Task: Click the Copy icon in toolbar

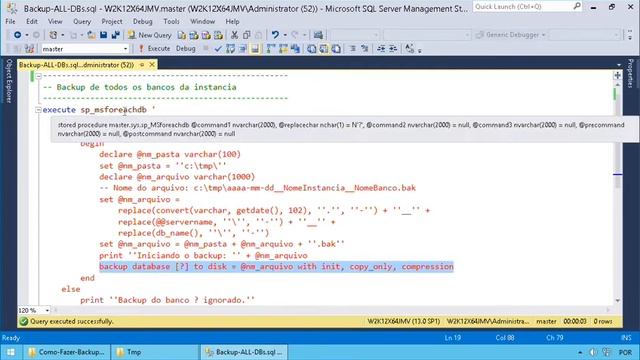Action: (247, 35)
